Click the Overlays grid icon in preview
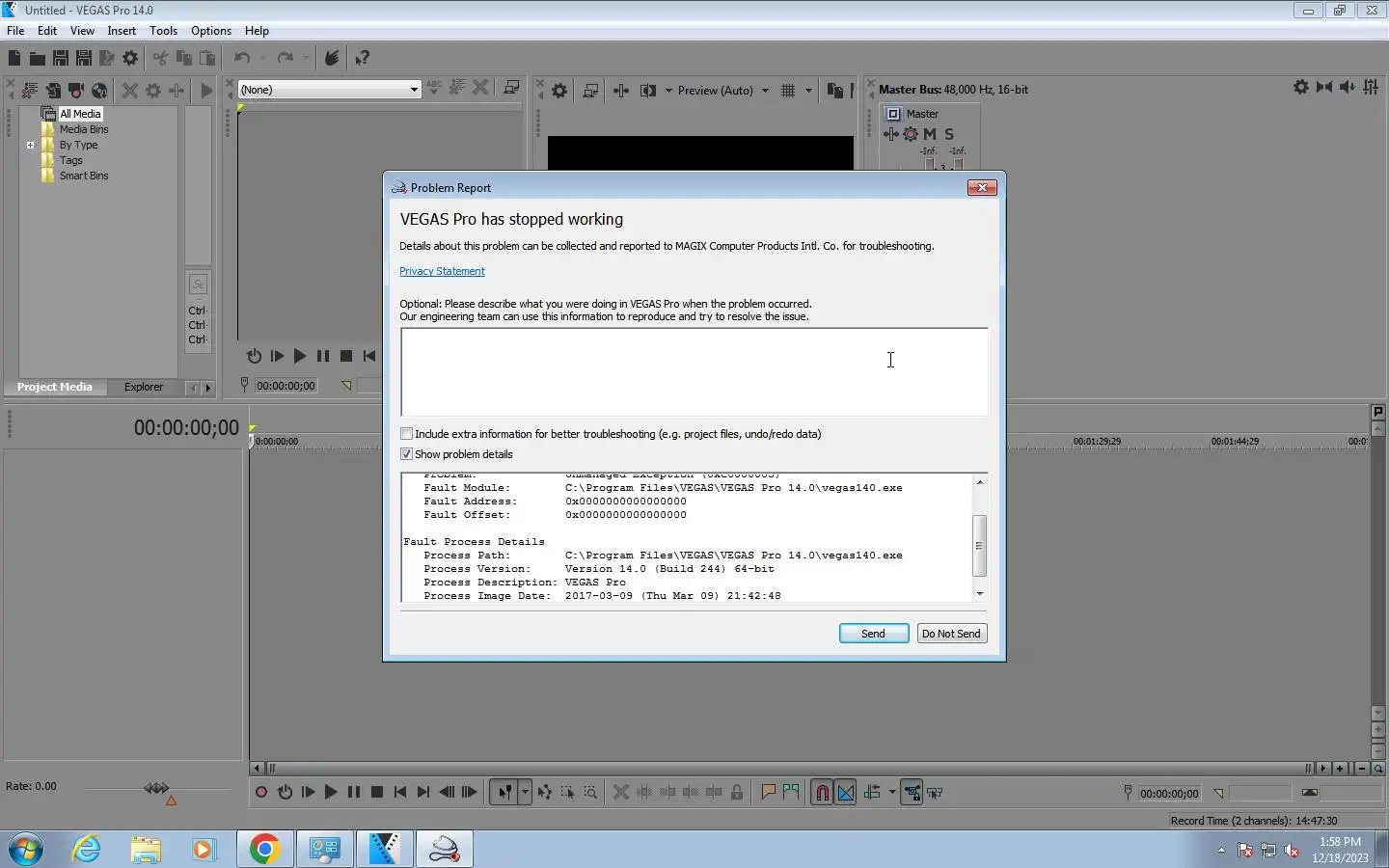This screenshot has height=868, width=1389. 788,91
